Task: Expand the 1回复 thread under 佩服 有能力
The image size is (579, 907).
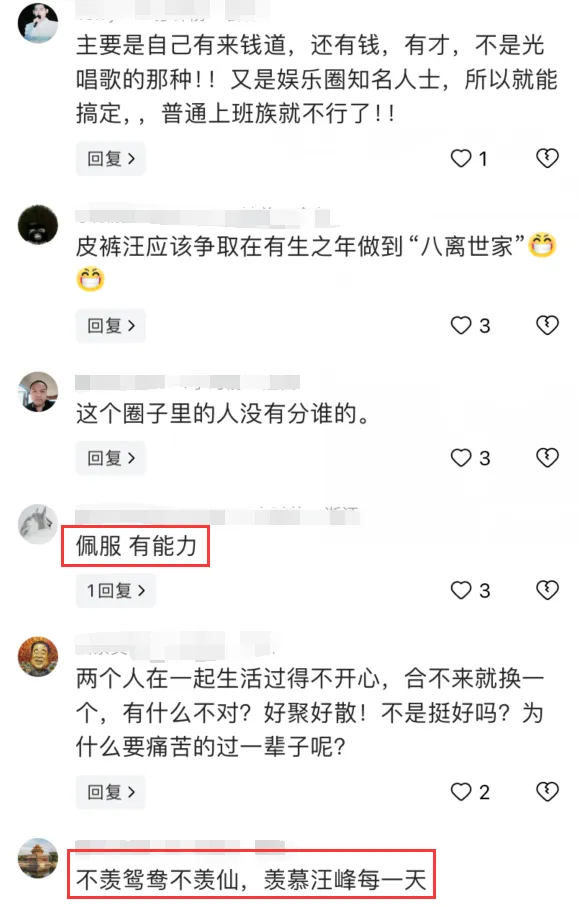Action: [x=116, y=591]
